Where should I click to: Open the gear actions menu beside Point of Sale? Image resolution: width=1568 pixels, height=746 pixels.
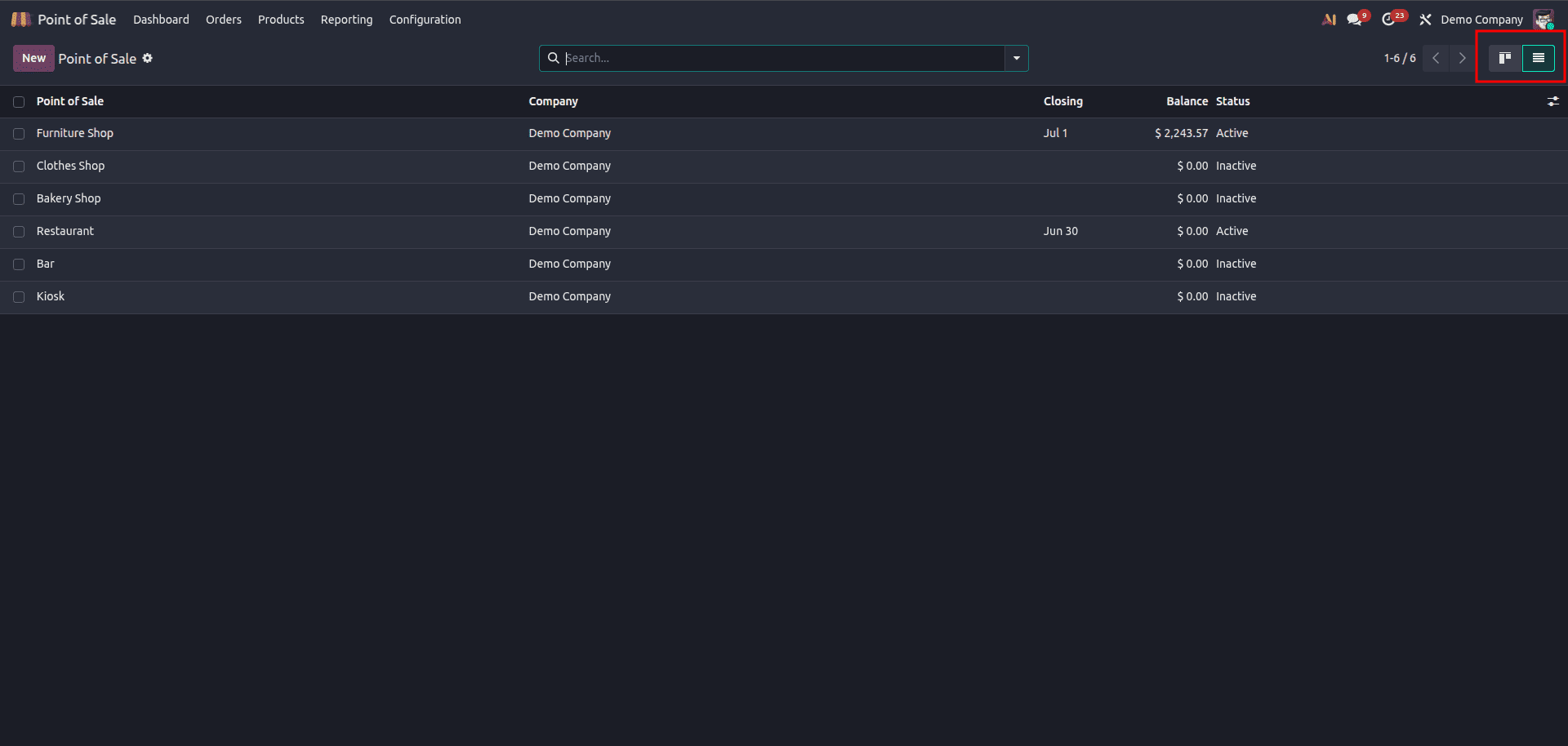click(148, 58)
